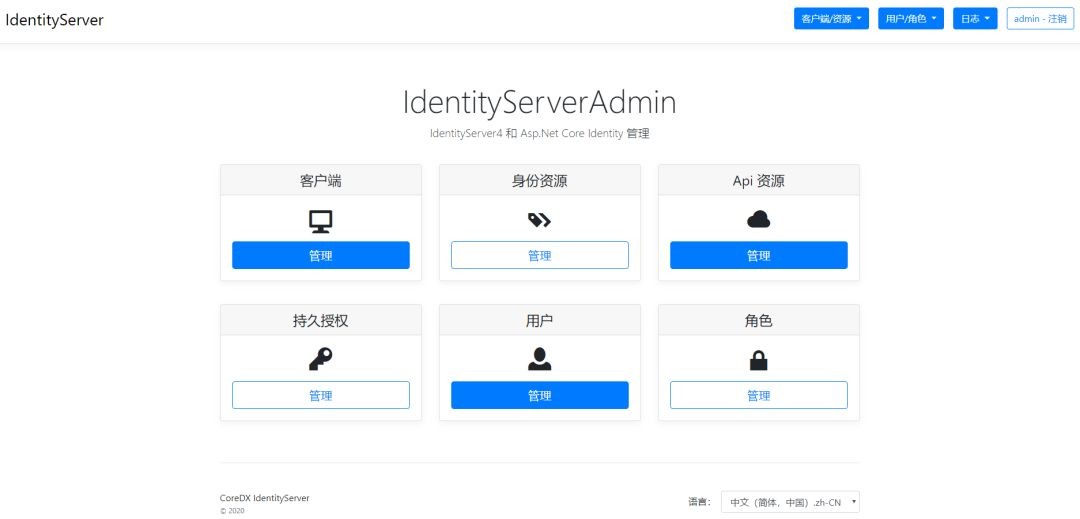Image resolution: width=1080 pixels, height=519 pixels.
Task: Click the IdentityServer4 和 Asp.Net Core Identity 管理 subtitle
Action: pos(539,134)
